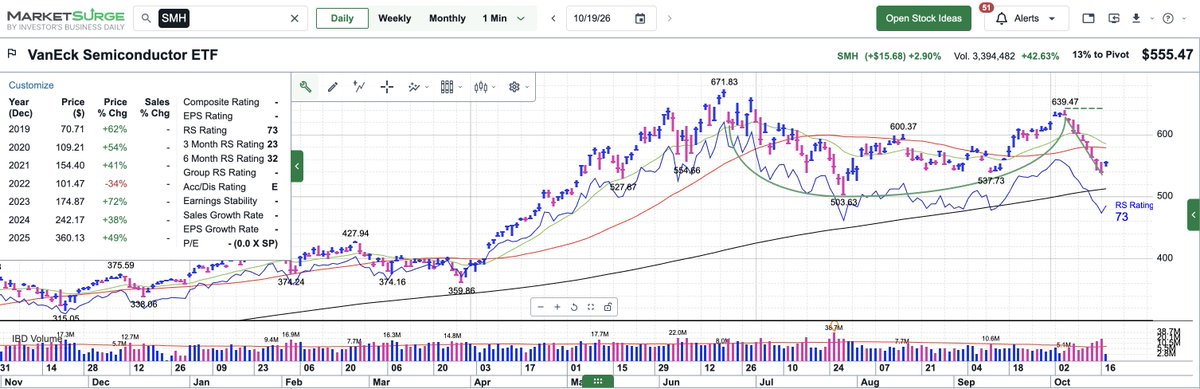
Task: Go to previous date with left arrow
Action: pos(552,18)
